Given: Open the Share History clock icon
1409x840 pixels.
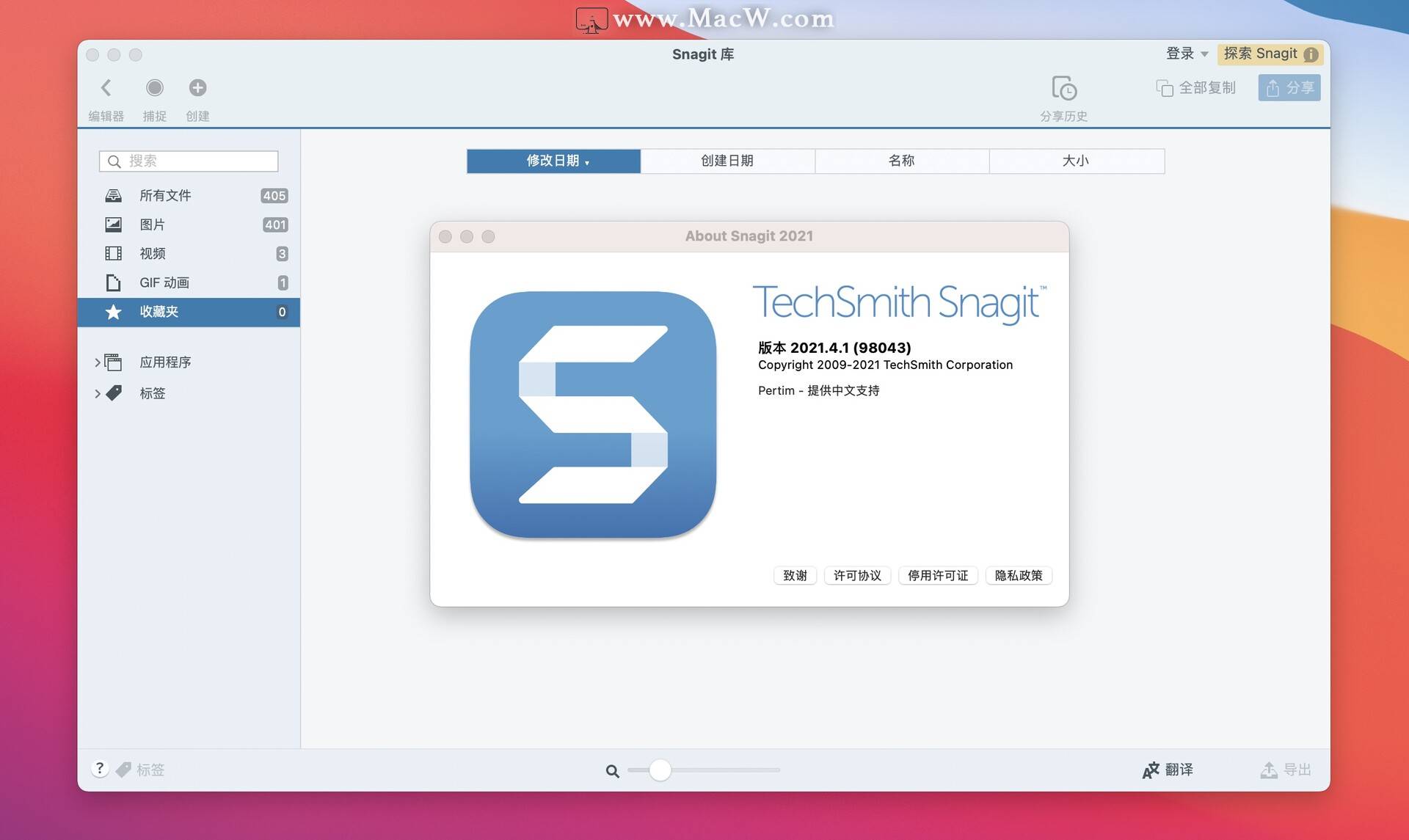Looking at the screenshot, I should [x=1063, y=88].
